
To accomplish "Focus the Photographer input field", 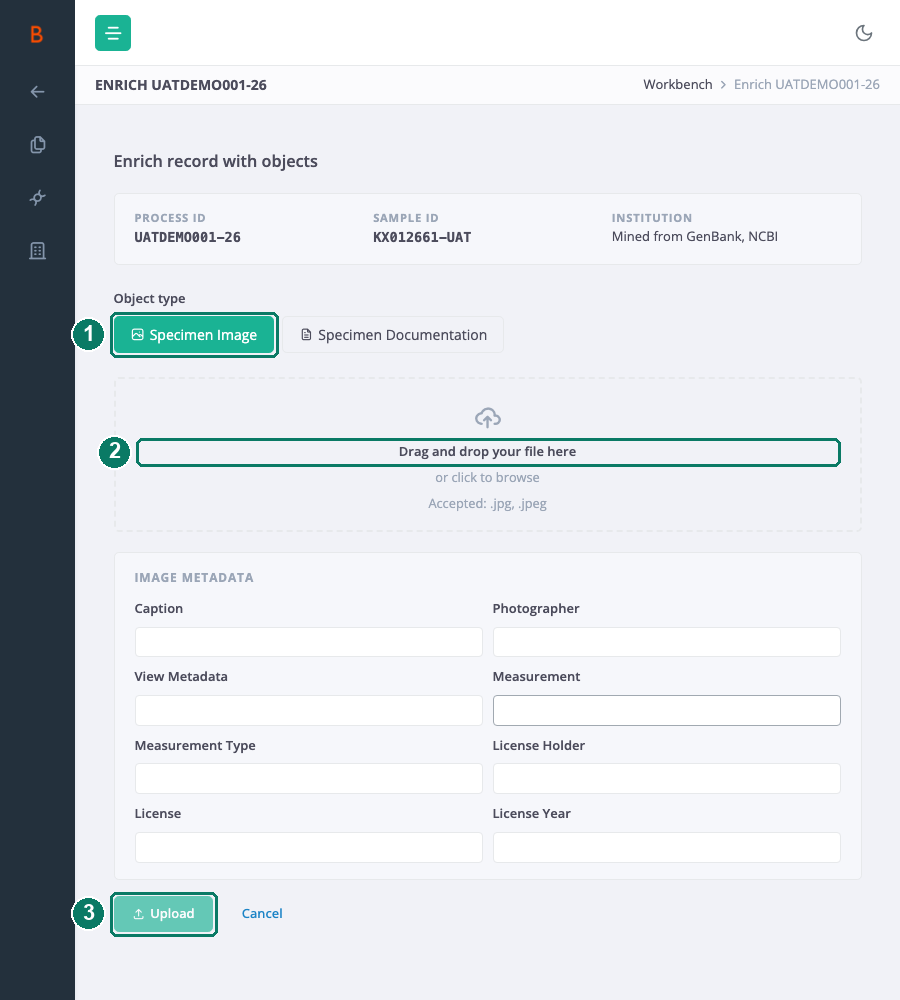I will [x=667, y=642].
